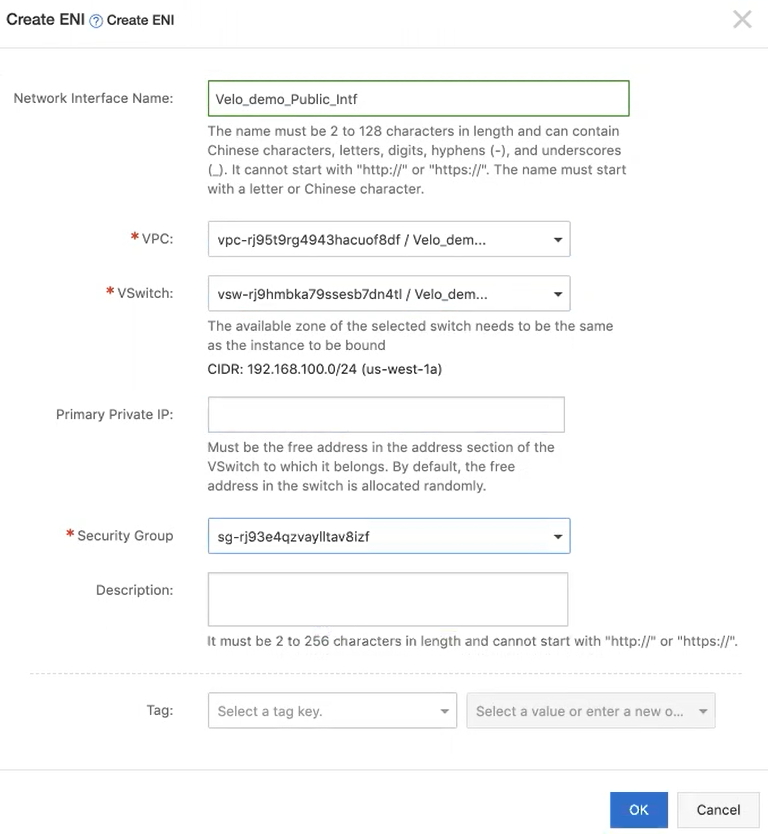Open the Create ENI help link
768x834 pixels.
[x=140, y=20]
